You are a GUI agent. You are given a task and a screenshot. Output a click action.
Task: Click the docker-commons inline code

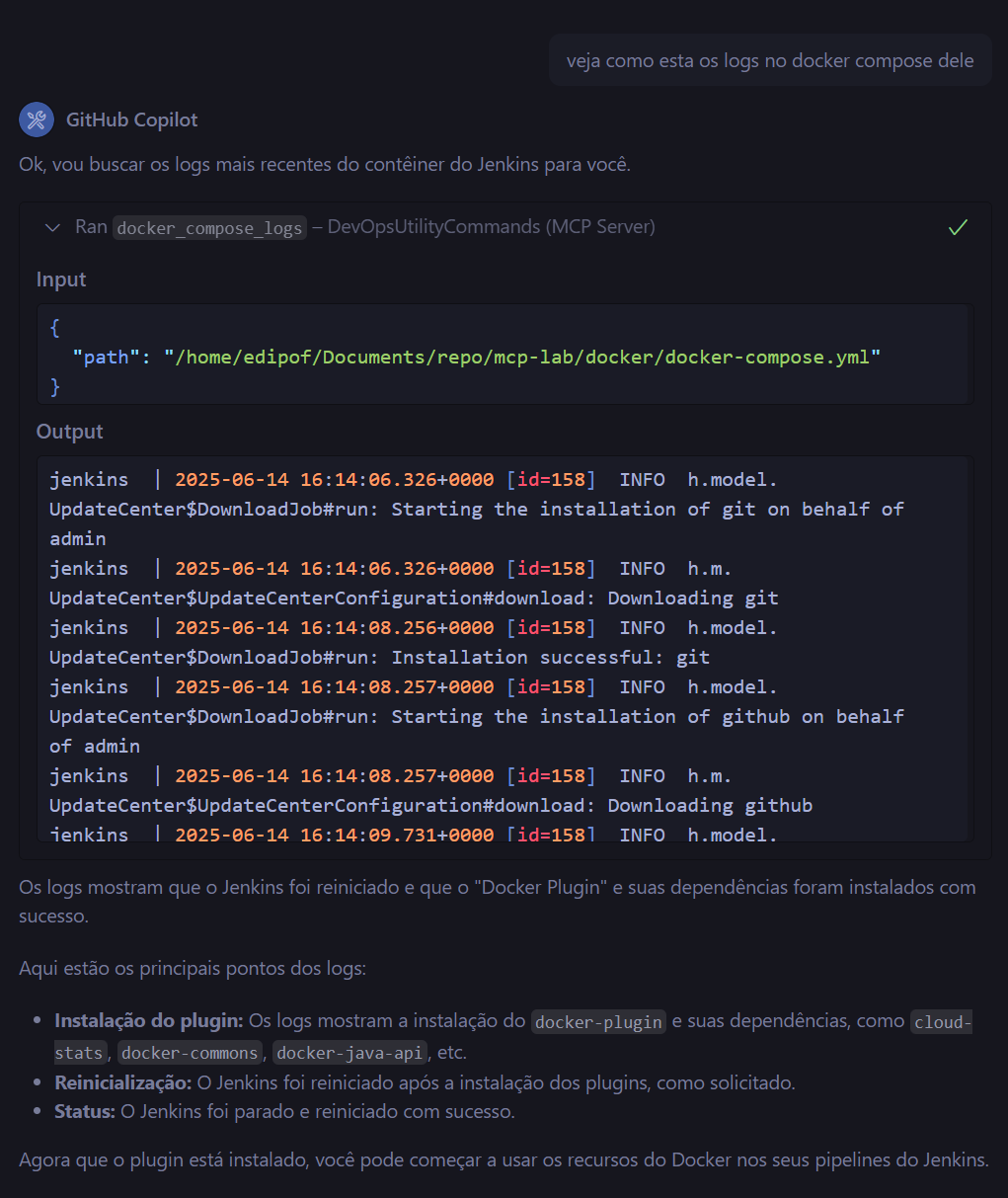(190, 1053)
